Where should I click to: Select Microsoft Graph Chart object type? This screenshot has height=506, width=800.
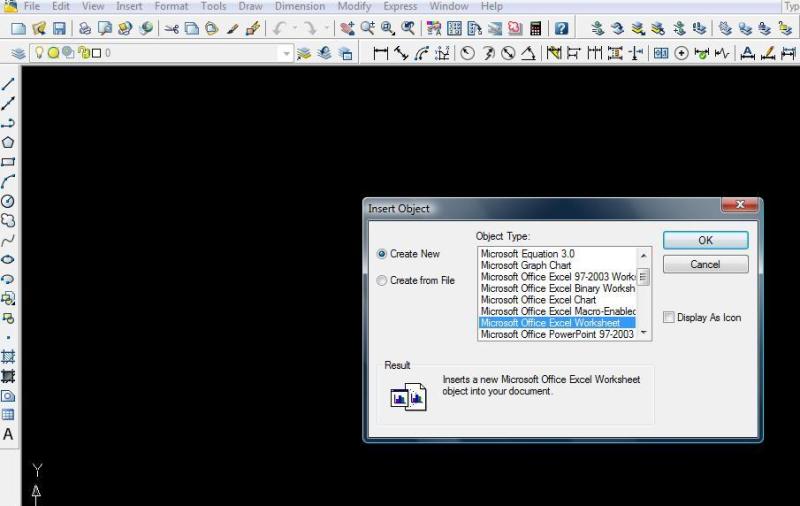coord(526,265)
